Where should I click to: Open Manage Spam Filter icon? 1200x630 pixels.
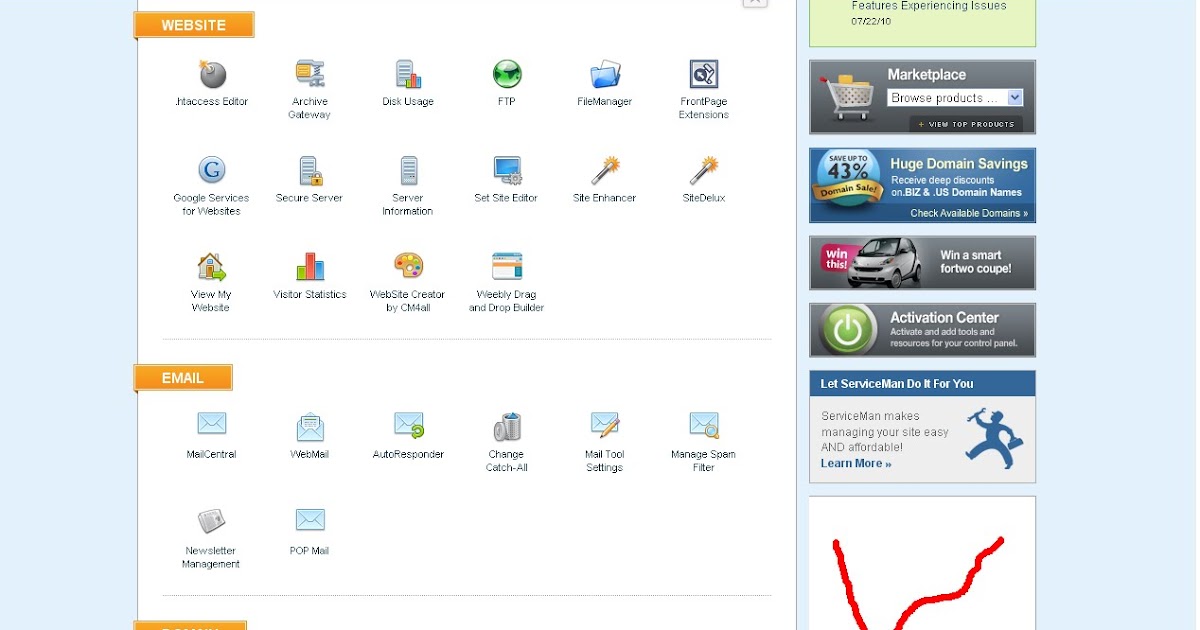(x=704, y=425)
